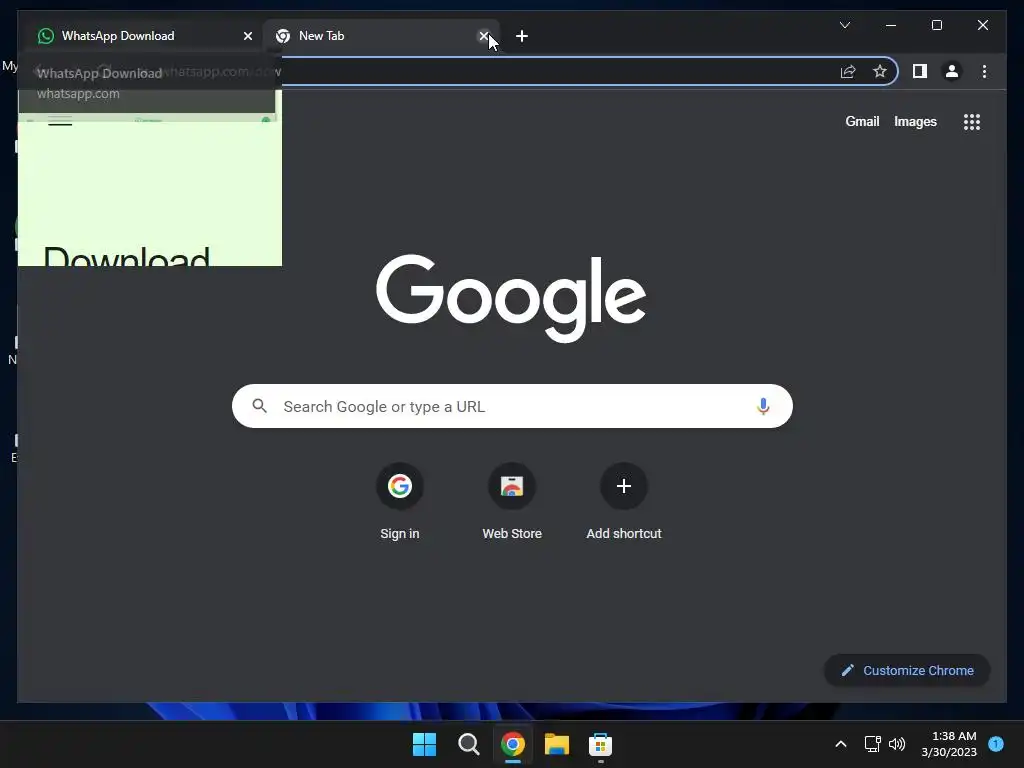Open the network status tray icon

pyautogui.click(x=872, y=744)
